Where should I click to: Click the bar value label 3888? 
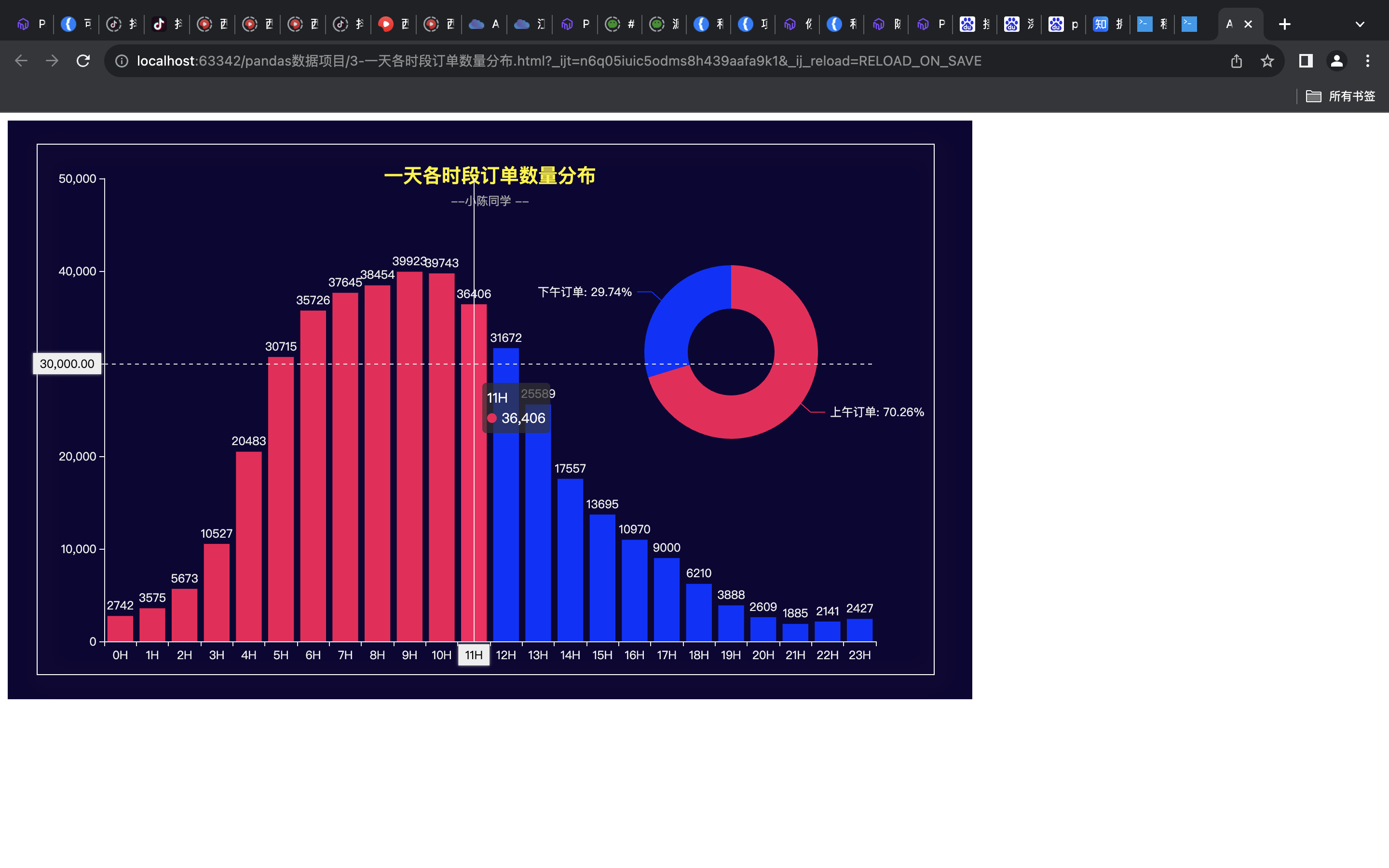point(731,595)
